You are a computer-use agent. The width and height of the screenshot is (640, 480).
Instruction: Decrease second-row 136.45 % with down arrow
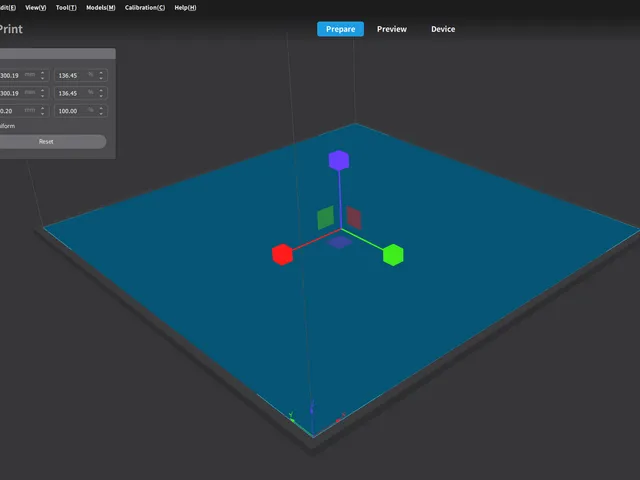pos(101,96)
